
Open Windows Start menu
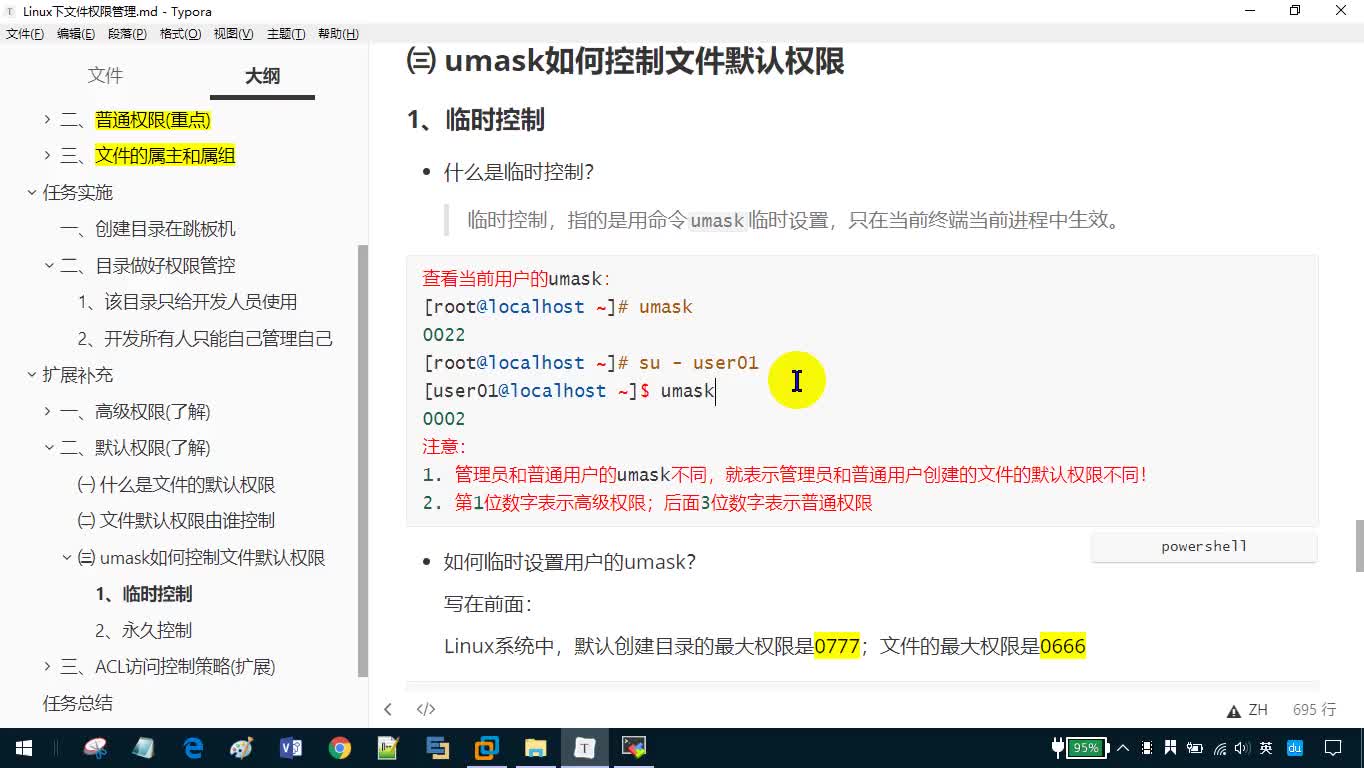23,747
